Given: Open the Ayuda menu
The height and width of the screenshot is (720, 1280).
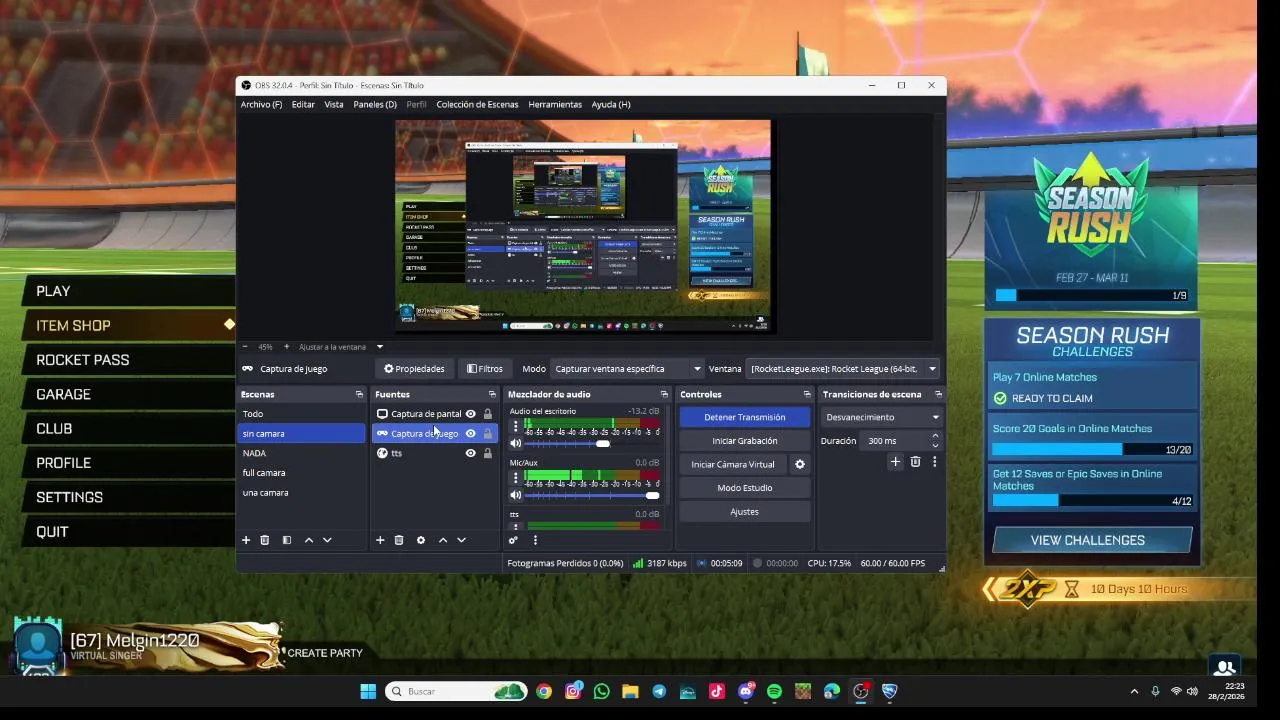Looking at the screenshot, I should point(611,104).
